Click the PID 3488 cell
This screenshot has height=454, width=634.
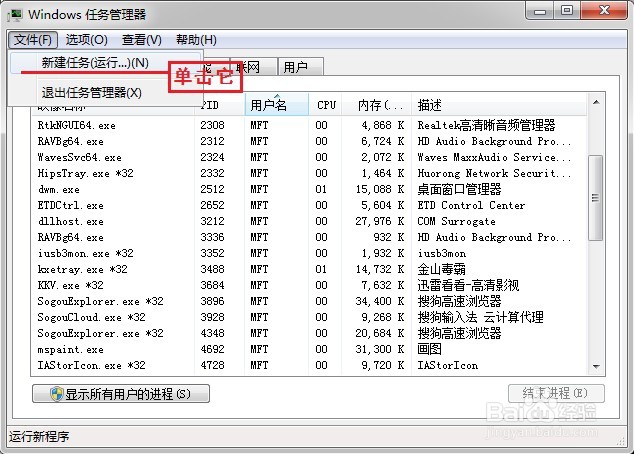click(212, 269)
